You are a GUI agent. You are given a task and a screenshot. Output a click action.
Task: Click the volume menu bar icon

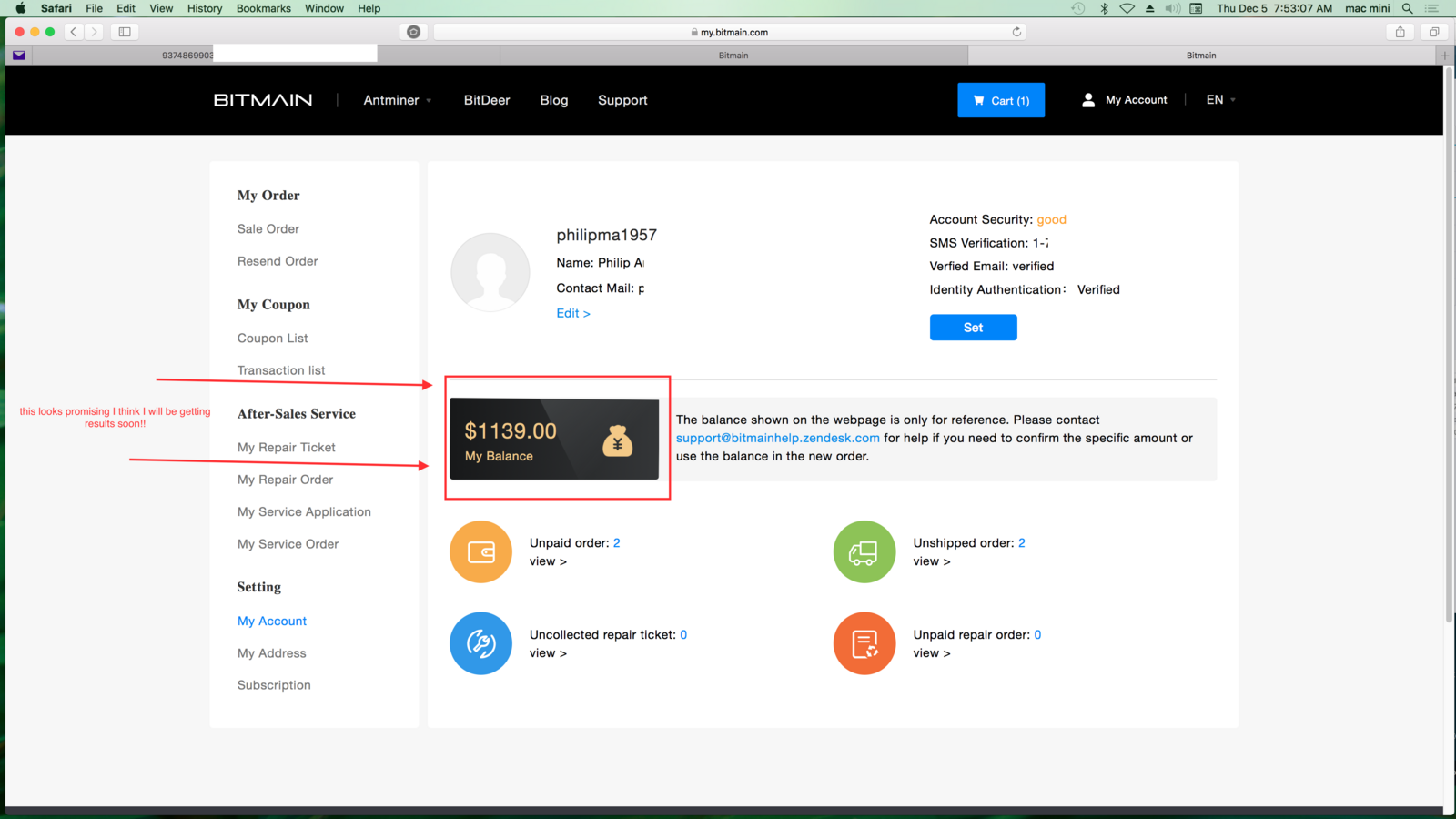[x=1173, y=8]
